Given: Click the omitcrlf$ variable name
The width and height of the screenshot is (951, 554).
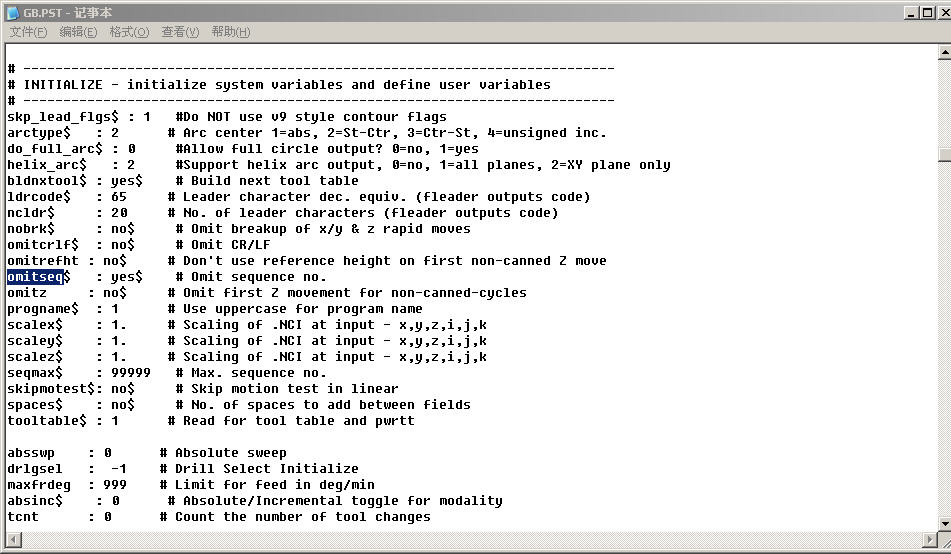Looking at the screenshot, I should pos(43,245).
